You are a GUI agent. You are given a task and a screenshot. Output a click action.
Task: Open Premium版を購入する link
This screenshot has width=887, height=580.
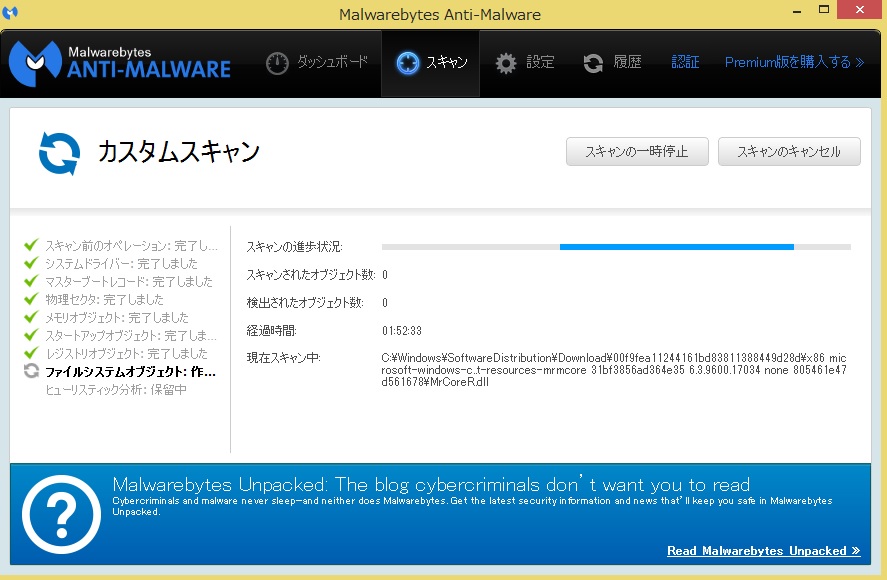tap(794, 62)
